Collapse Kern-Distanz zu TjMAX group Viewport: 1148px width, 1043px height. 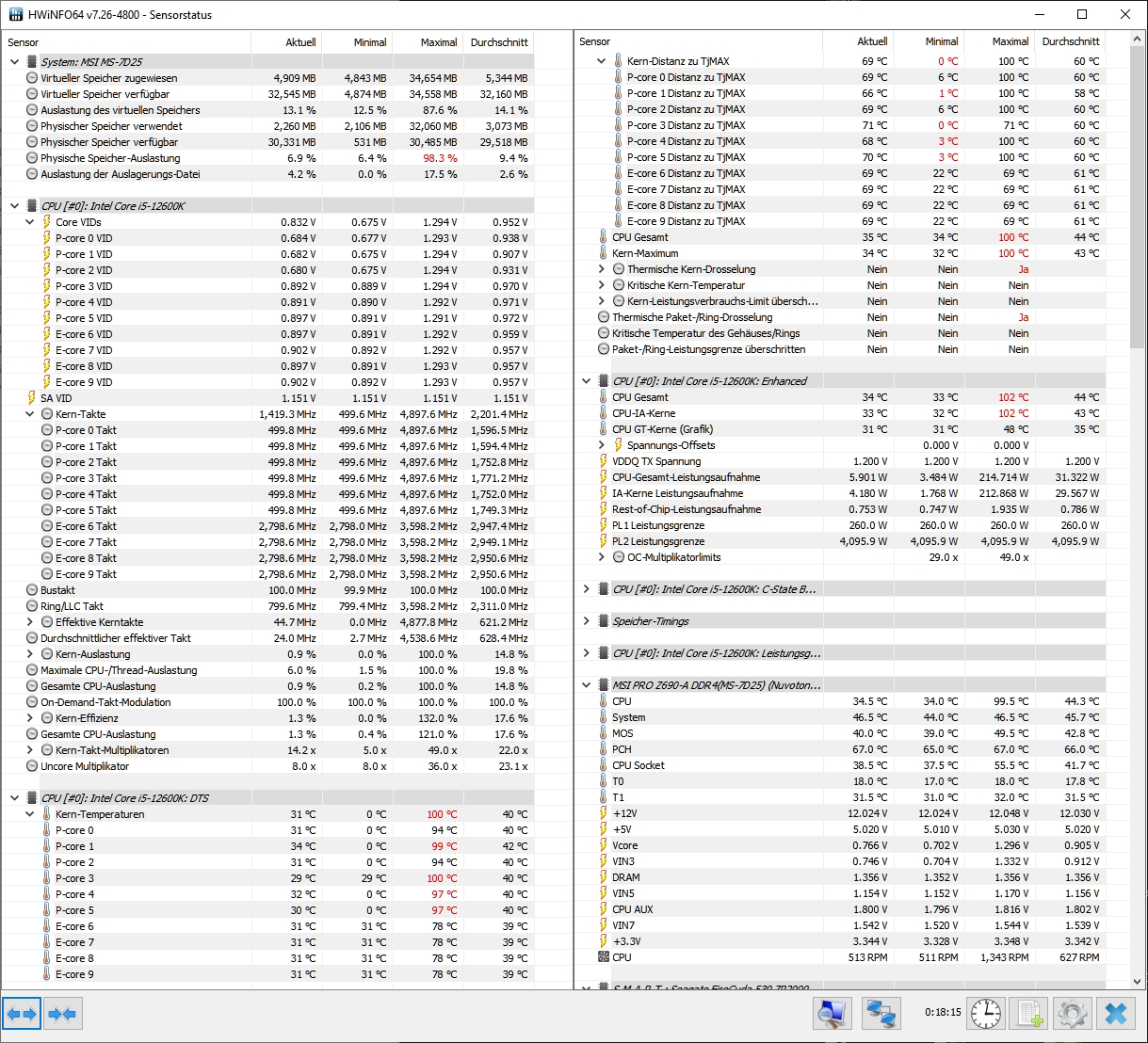tap(602, 61)
